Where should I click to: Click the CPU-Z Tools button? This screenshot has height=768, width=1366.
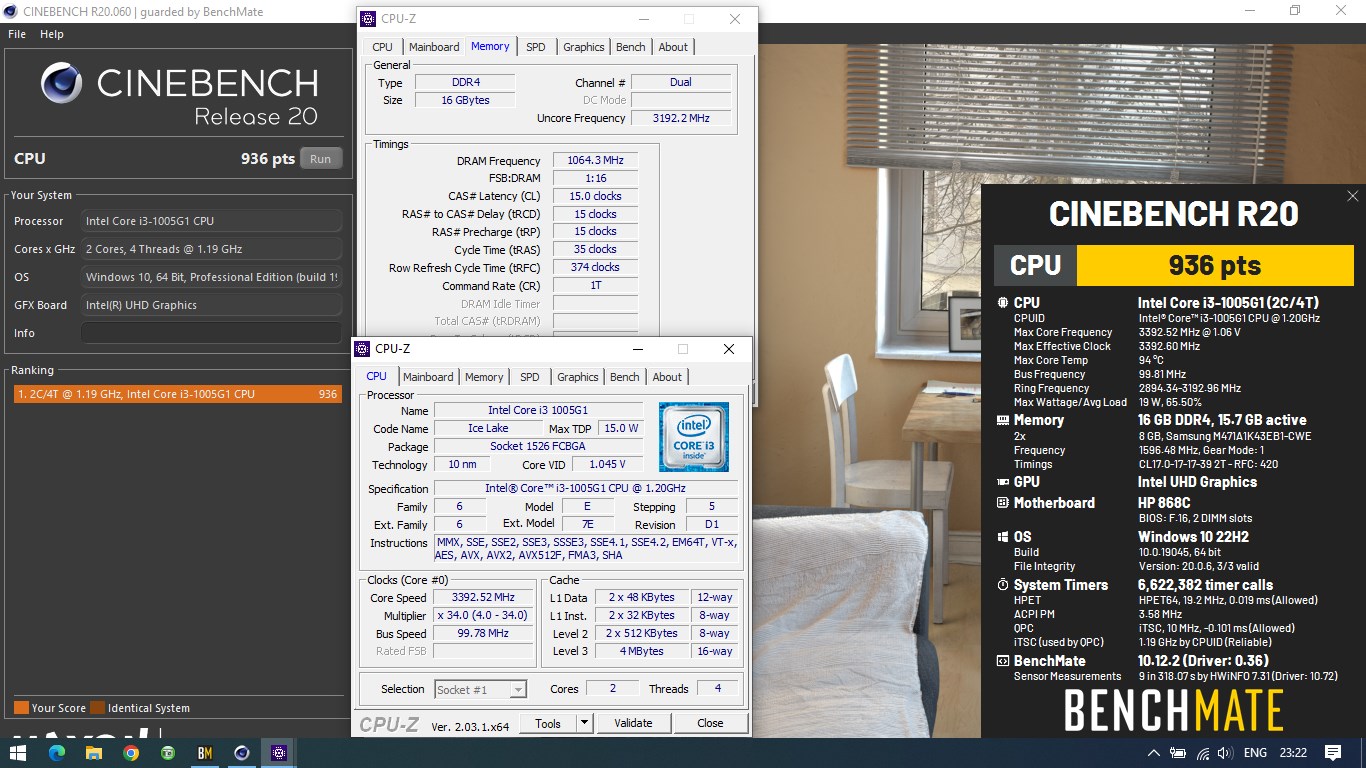pos(548,723)
